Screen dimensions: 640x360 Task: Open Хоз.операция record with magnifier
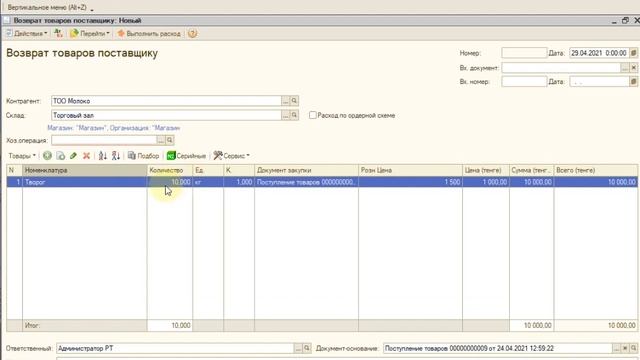(x=169, y=140)
